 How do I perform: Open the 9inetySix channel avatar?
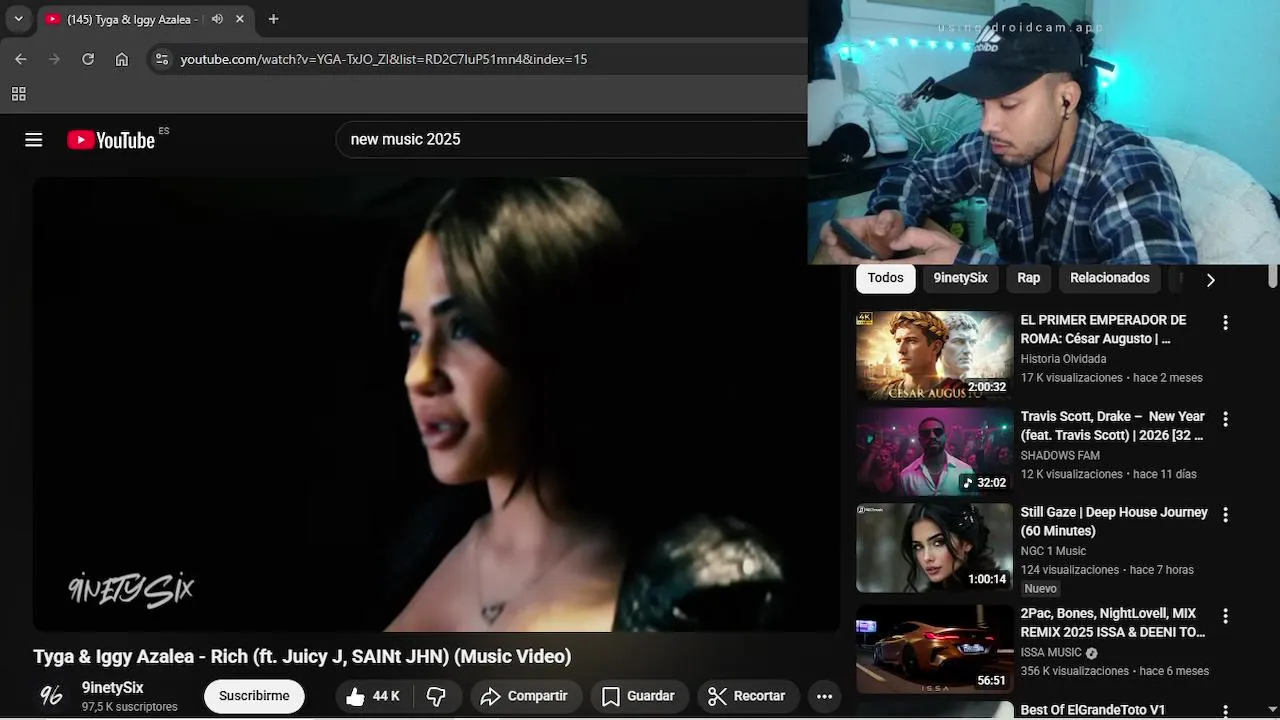click(x=51, y=696)
